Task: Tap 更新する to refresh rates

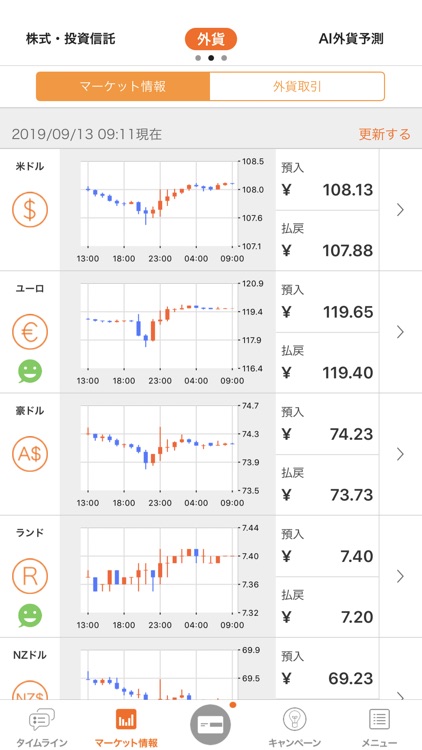Action: (385, 134)
